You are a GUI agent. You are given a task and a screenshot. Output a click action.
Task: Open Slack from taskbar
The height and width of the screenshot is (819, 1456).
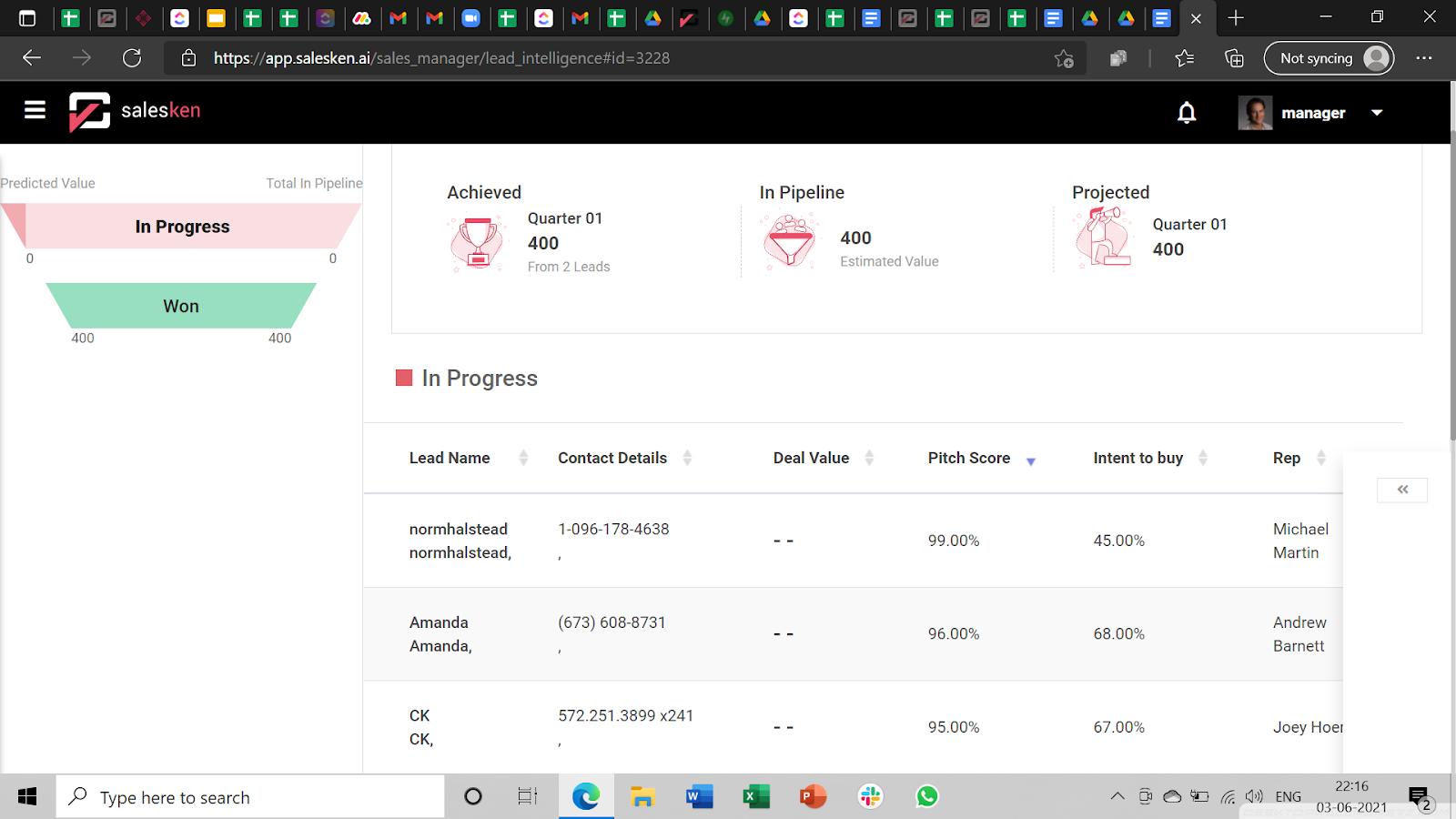pyautogui.click(x=871, y=797)
